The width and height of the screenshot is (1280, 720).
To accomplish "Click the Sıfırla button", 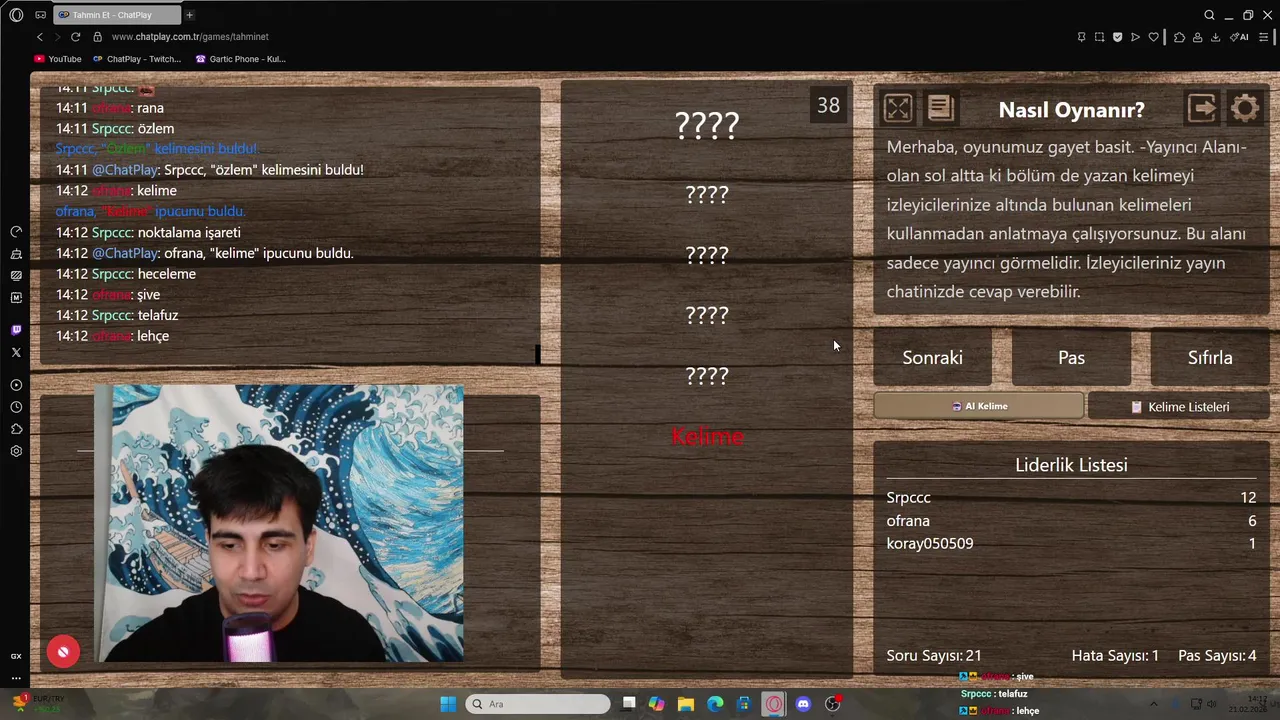I will click(1210, 358).
